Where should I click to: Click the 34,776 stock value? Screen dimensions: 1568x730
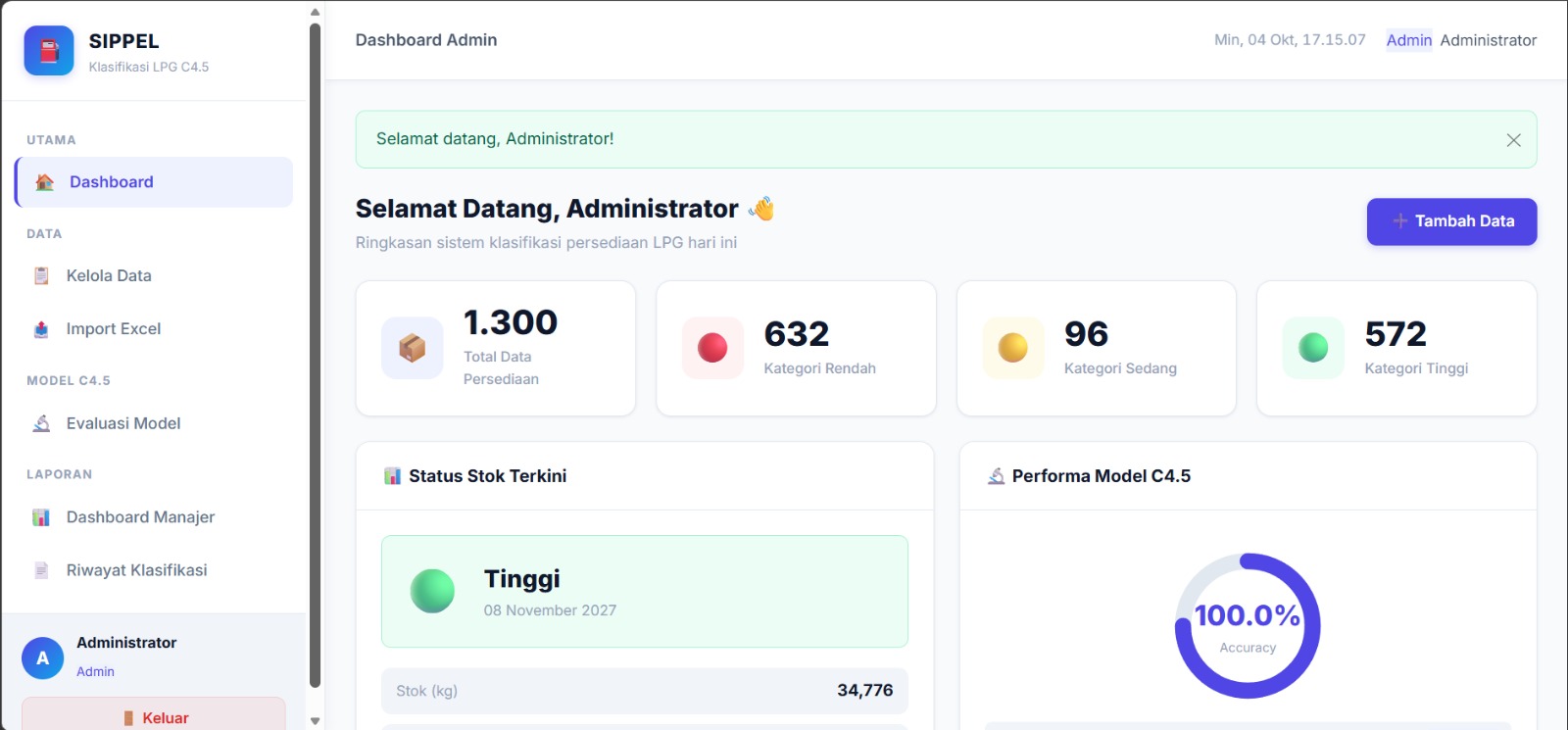(865, 691)
